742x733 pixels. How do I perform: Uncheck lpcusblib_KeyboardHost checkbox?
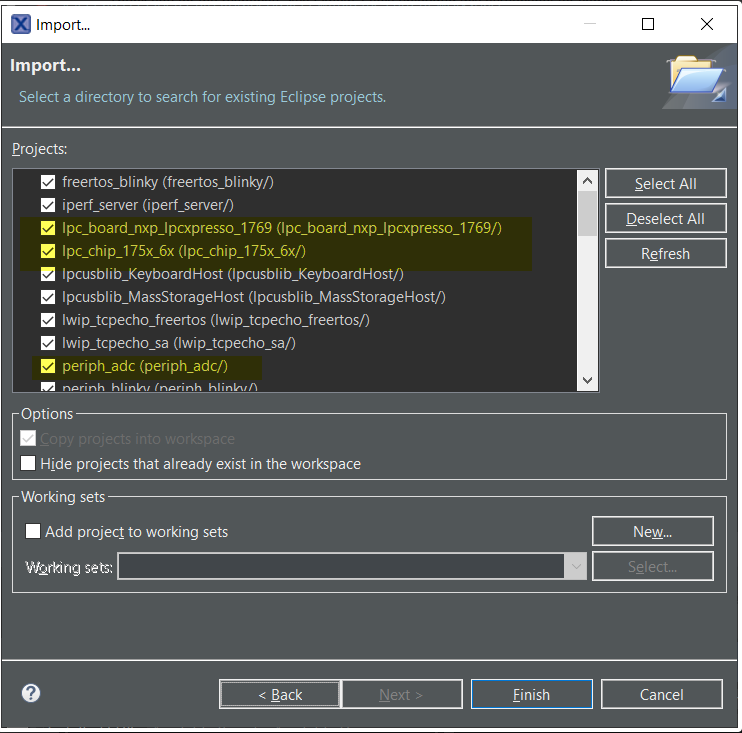click(x=48, y=274)
